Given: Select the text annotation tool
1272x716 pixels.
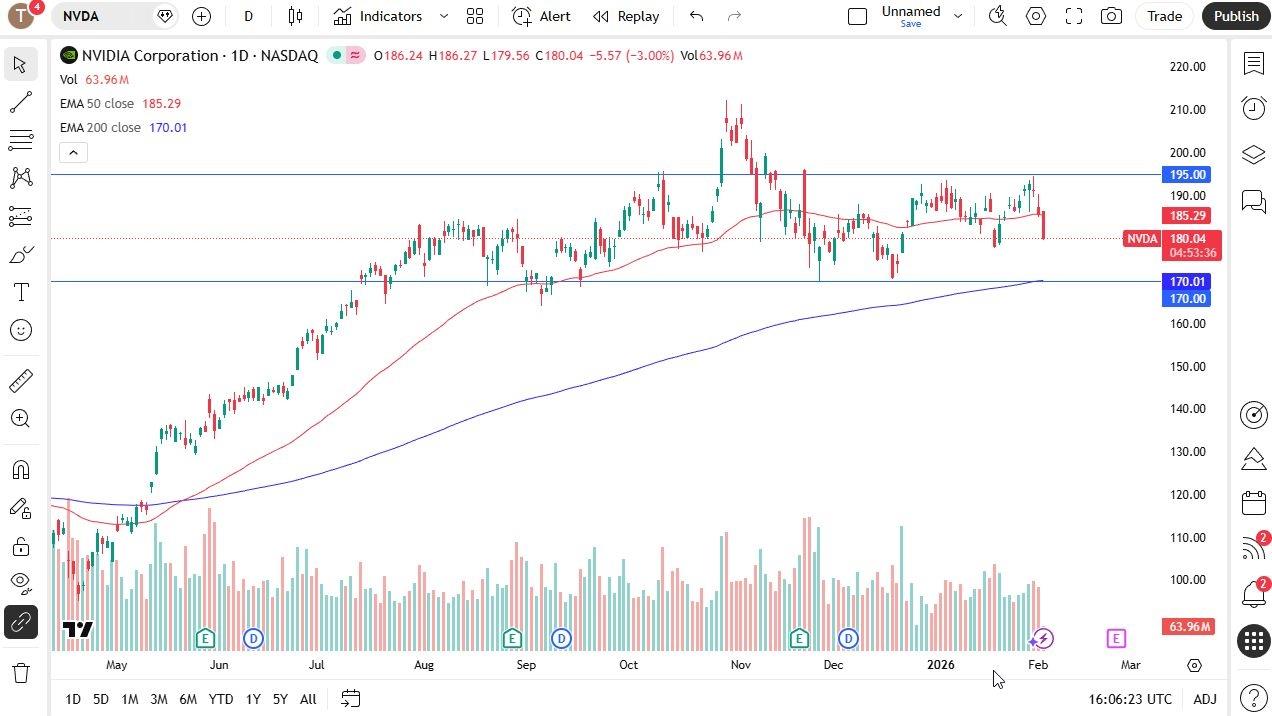Looking at the screenshot, I should click(20, 292).
